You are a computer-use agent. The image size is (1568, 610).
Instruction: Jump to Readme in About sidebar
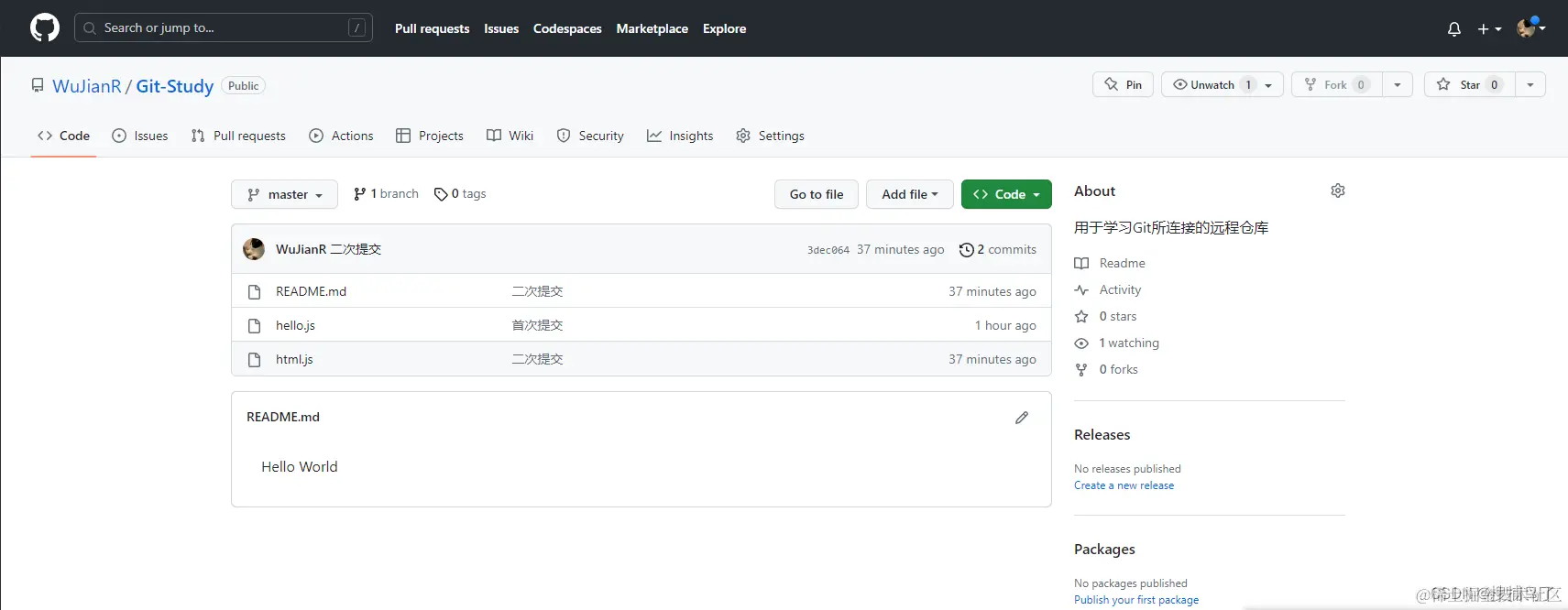[1110, 263]
